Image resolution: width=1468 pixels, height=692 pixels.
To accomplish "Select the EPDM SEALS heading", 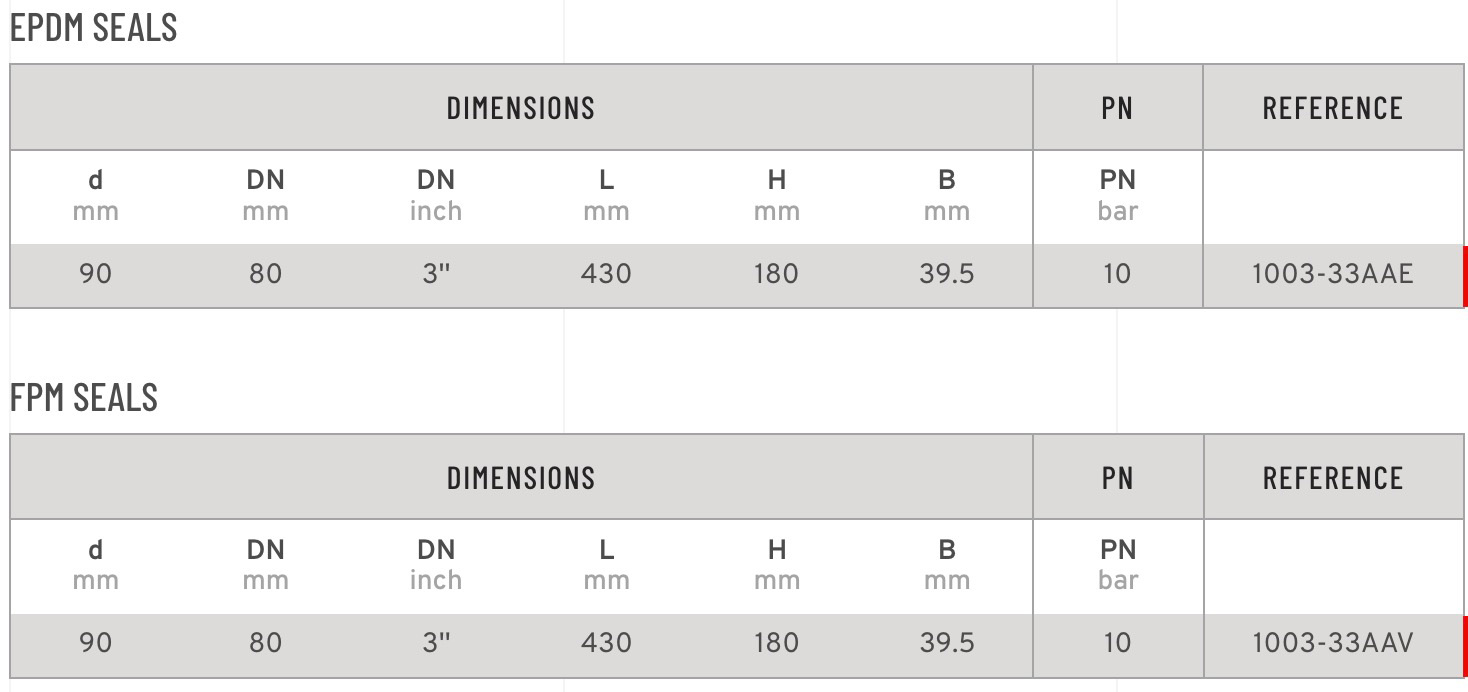I will click(94, 28).
